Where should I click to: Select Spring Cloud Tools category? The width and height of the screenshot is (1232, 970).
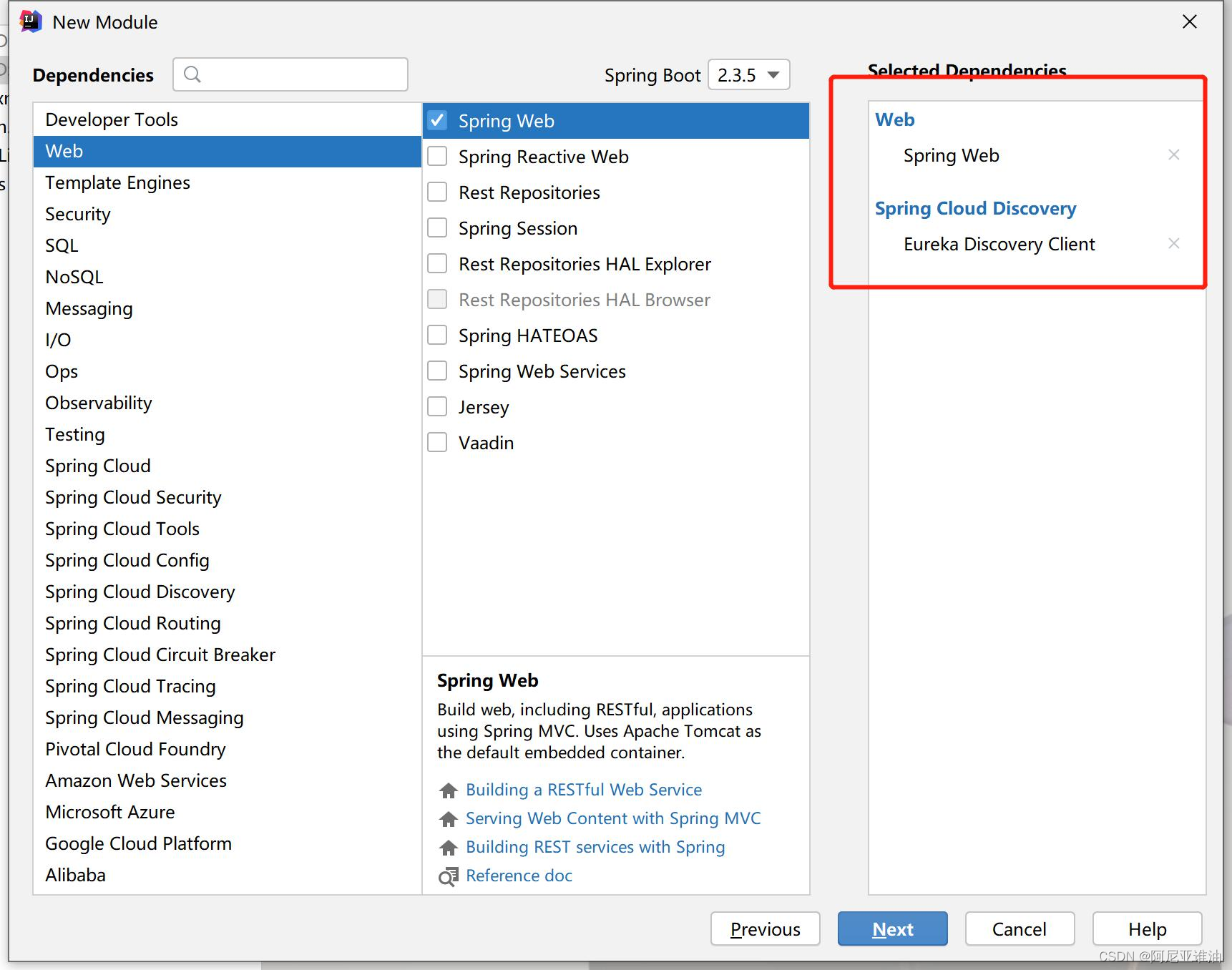coord(227,529)
